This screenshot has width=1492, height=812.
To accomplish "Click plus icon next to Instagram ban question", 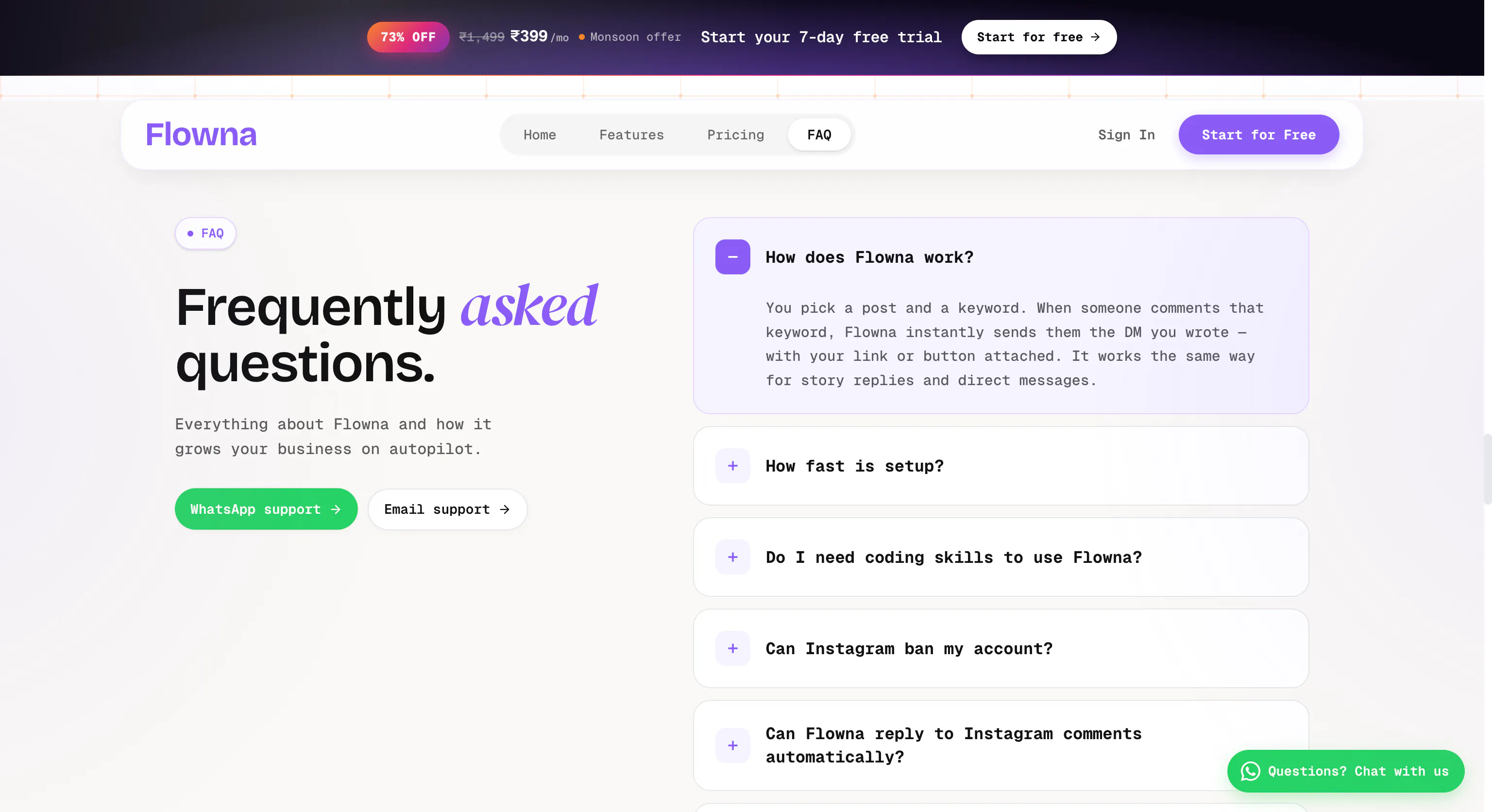I will [732, 648].
